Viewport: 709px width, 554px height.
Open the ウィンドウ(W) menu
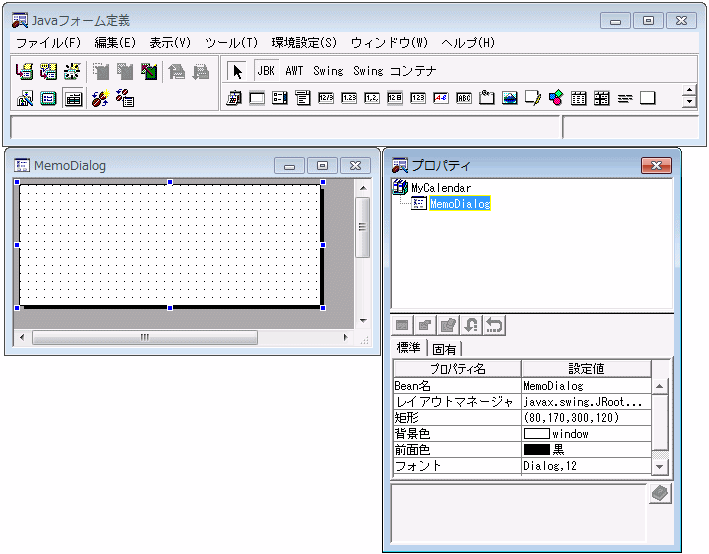click(x=389, y=43)
